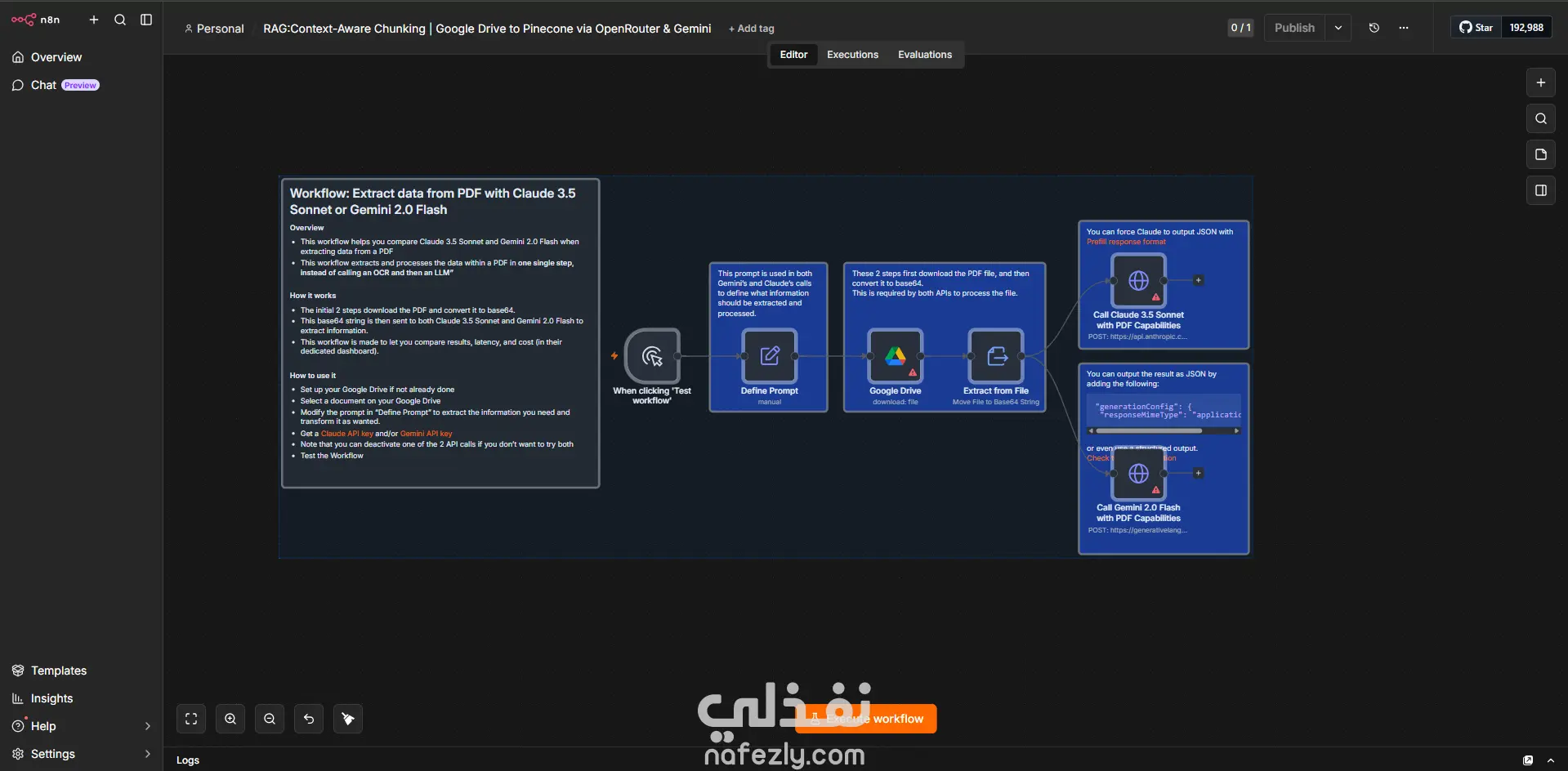Expand the Help submenu chevron
Image resolution: width=1568 pixels, height=771 pixels.
[147, 726]
